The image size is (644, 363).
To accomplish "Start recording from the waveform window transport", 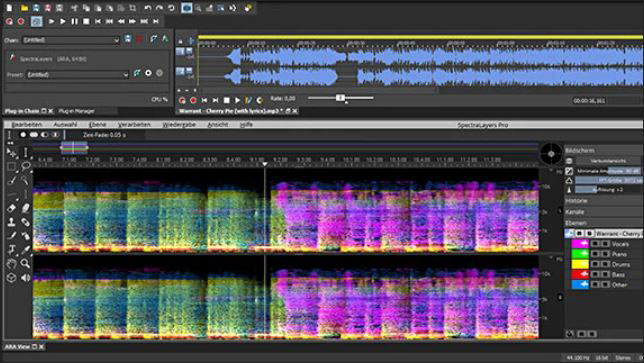I will click(193, 100).
